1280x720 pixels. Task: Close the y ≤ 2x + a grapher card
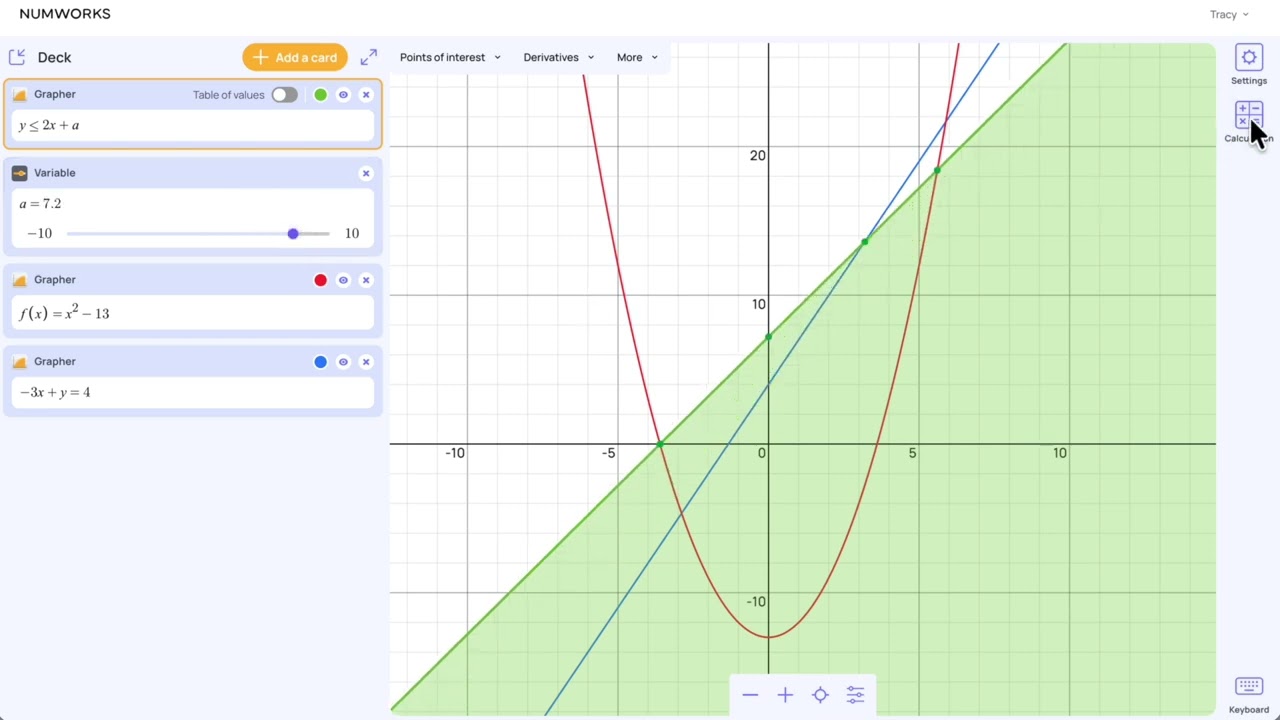click(x=366, y=95)
